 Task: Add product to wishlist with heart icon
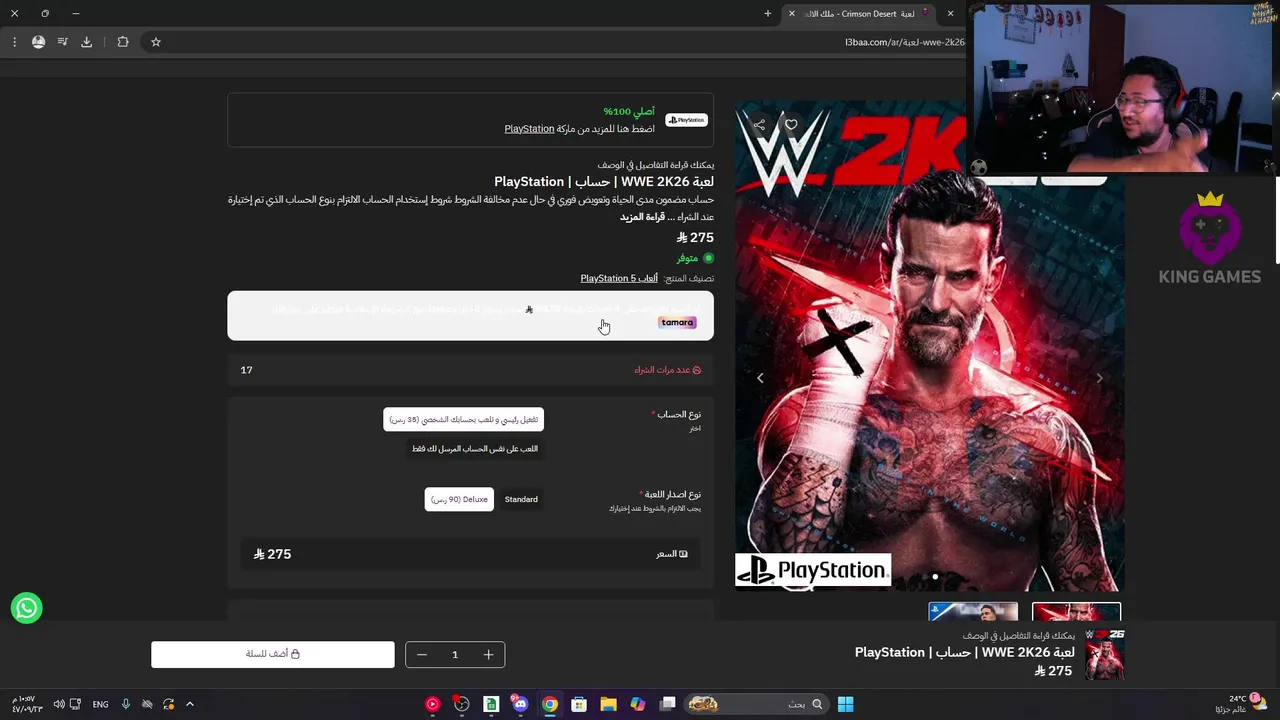791,125
